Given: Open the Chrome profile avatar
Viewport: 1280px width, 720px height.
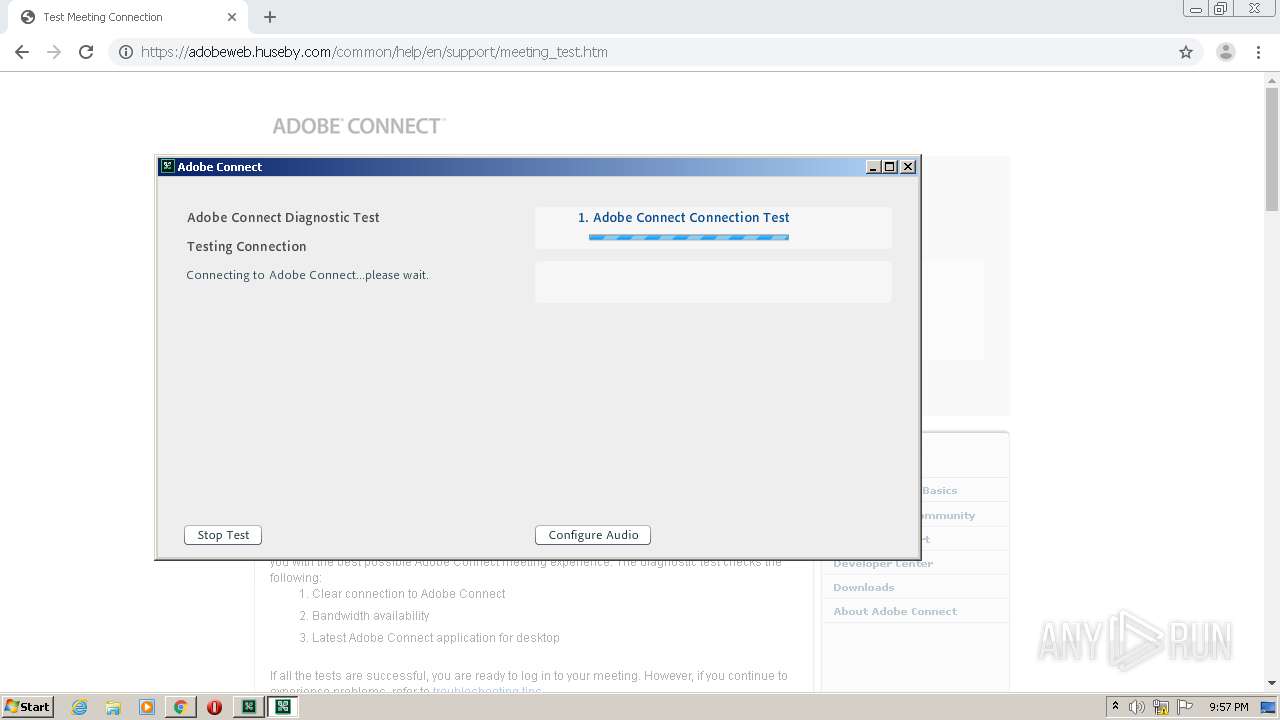Looking at the screenshot, I should 1226,52.
